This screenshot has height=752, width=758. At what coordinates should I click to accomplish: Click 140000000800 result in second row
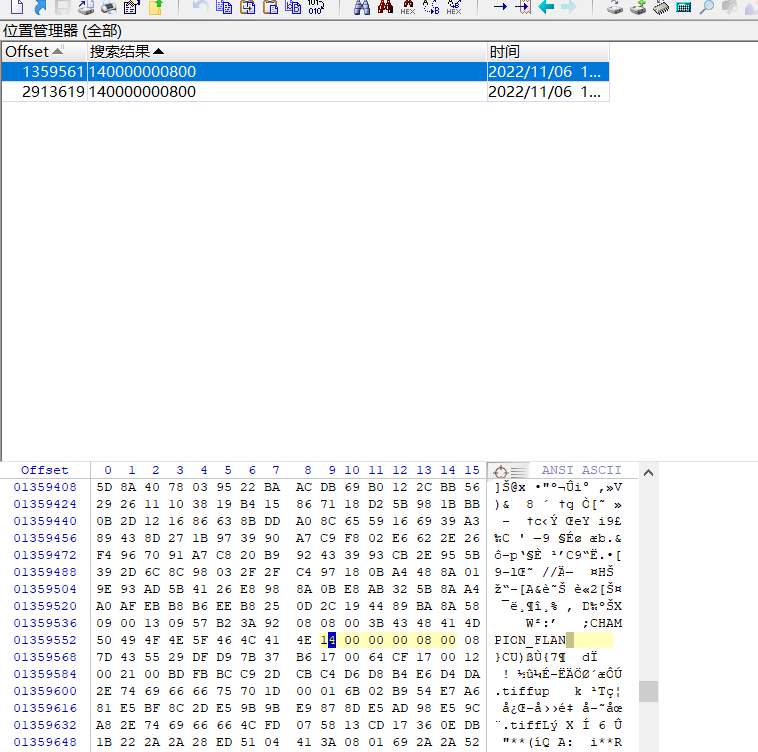tap(142, 91)
